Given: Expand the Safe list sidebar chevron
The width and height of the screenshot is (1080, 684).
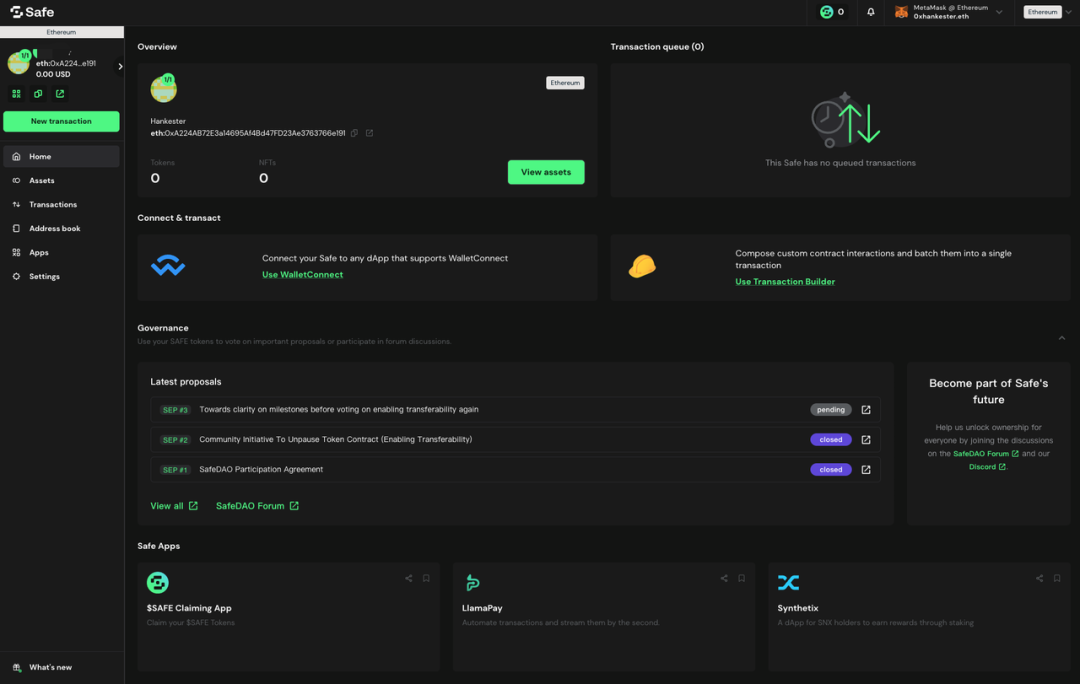Looking at the screenshot, I should 120,67.
